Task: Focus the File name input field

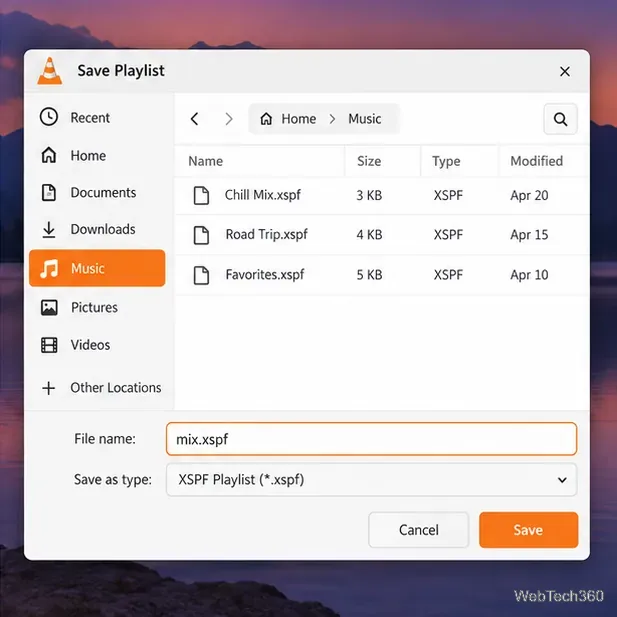Action: coord(371,439)
